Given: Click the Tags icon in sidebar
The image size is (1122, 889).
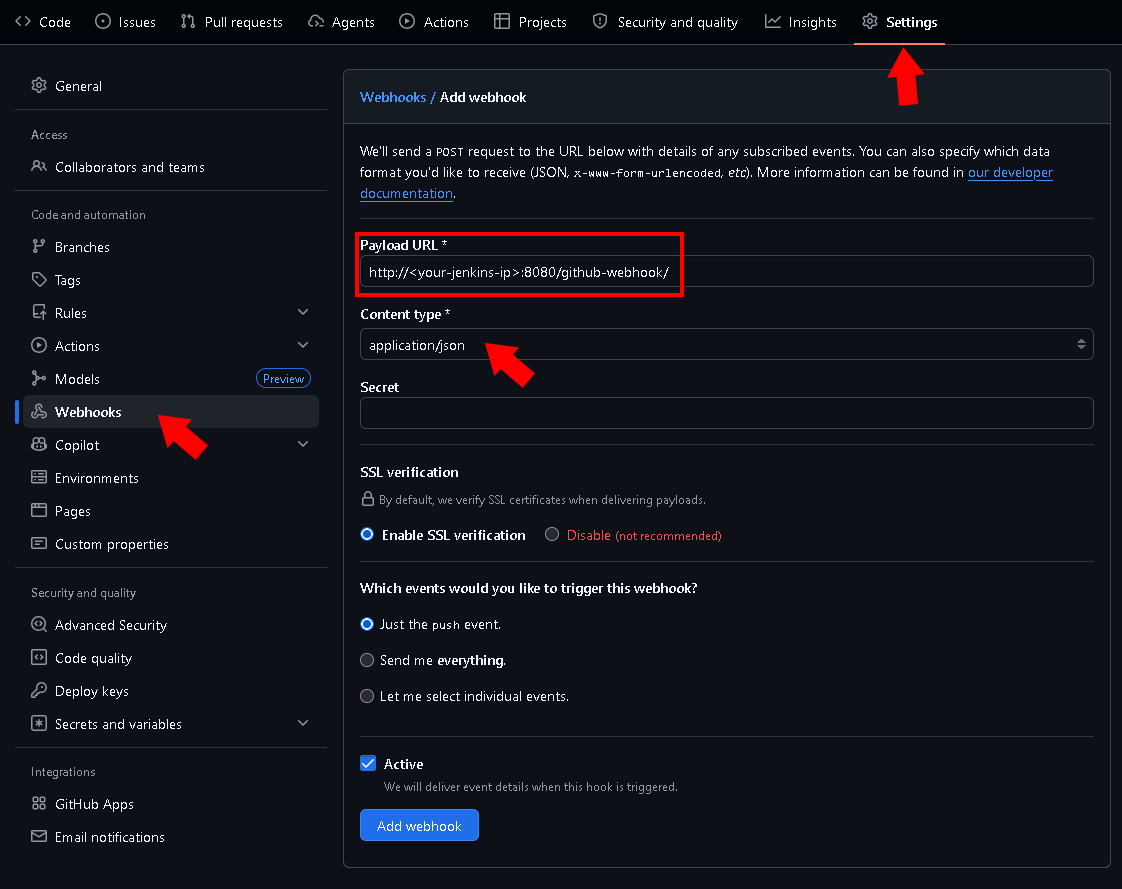Looking at the screenshot, I should 39,280.
